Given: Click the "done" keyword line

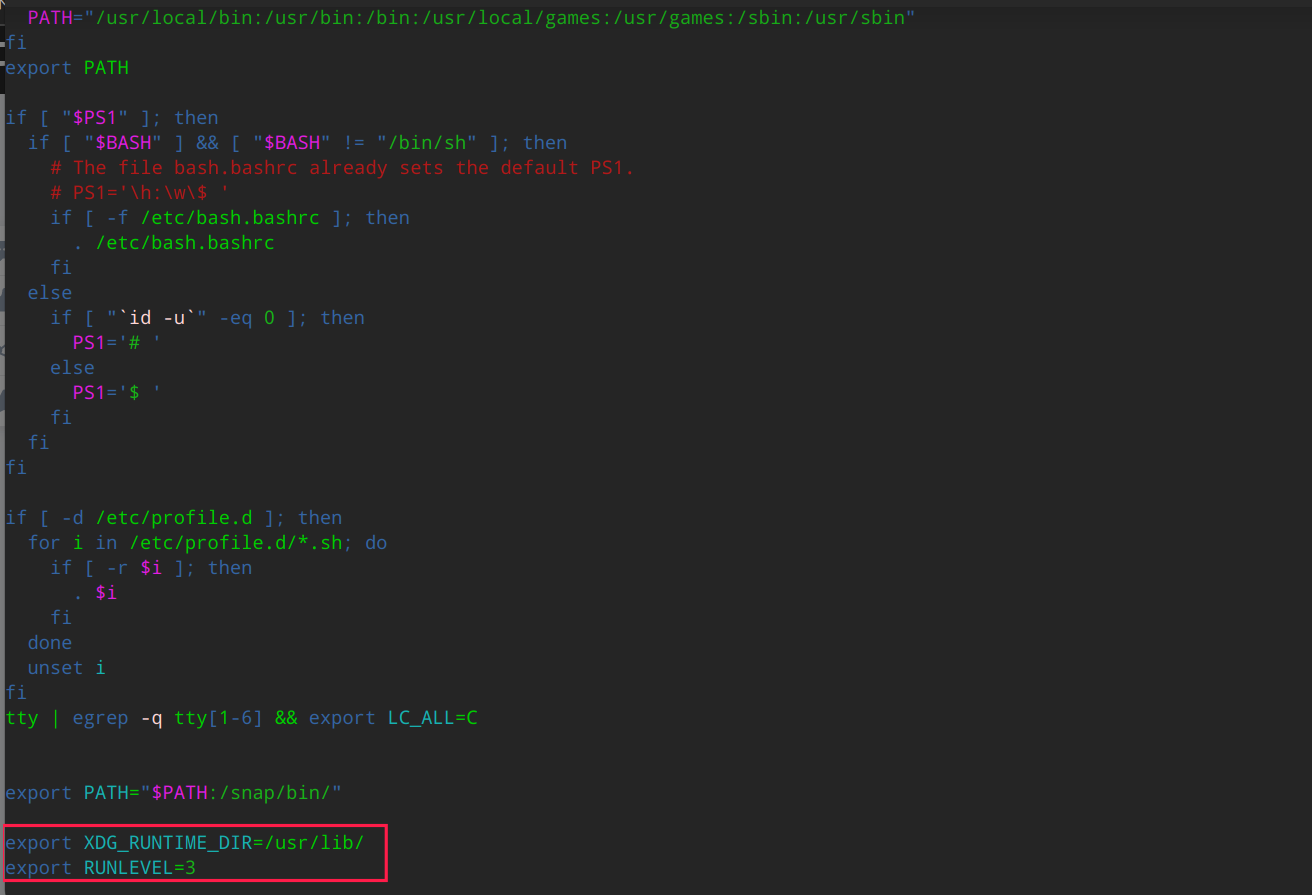Looking at the screenshot, I should click(50, 643).
